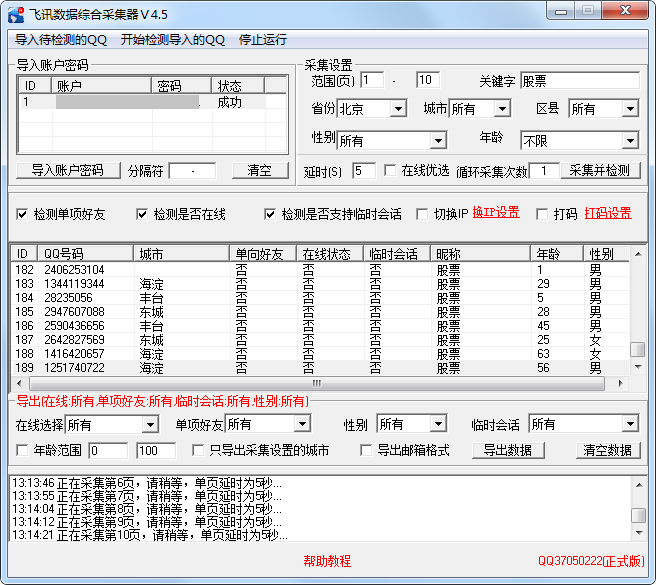This screenshot has height=585, width=656.
Task: Click 停止运行 menu item
Action: click(262, 40)
